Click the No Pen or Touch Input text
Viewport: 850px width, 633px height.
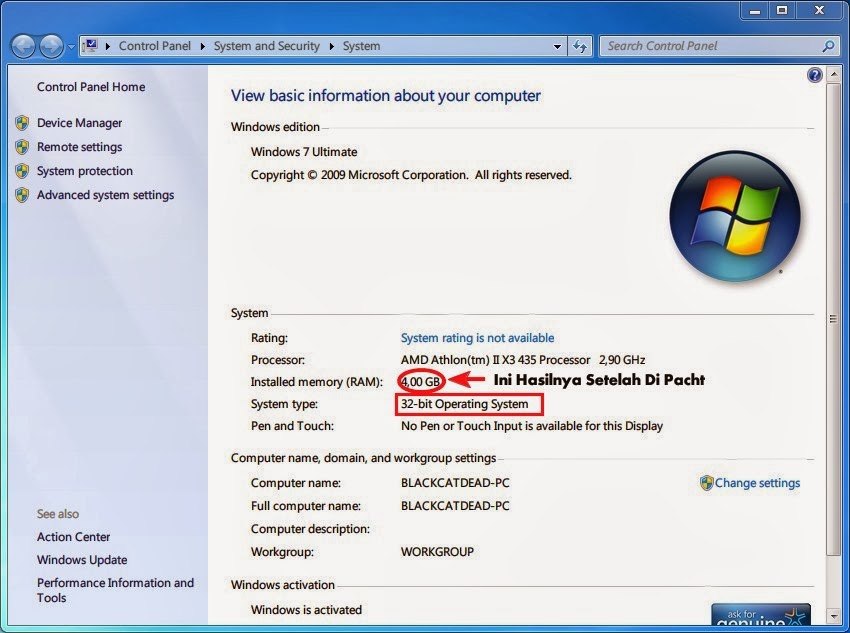coord(532,426)
